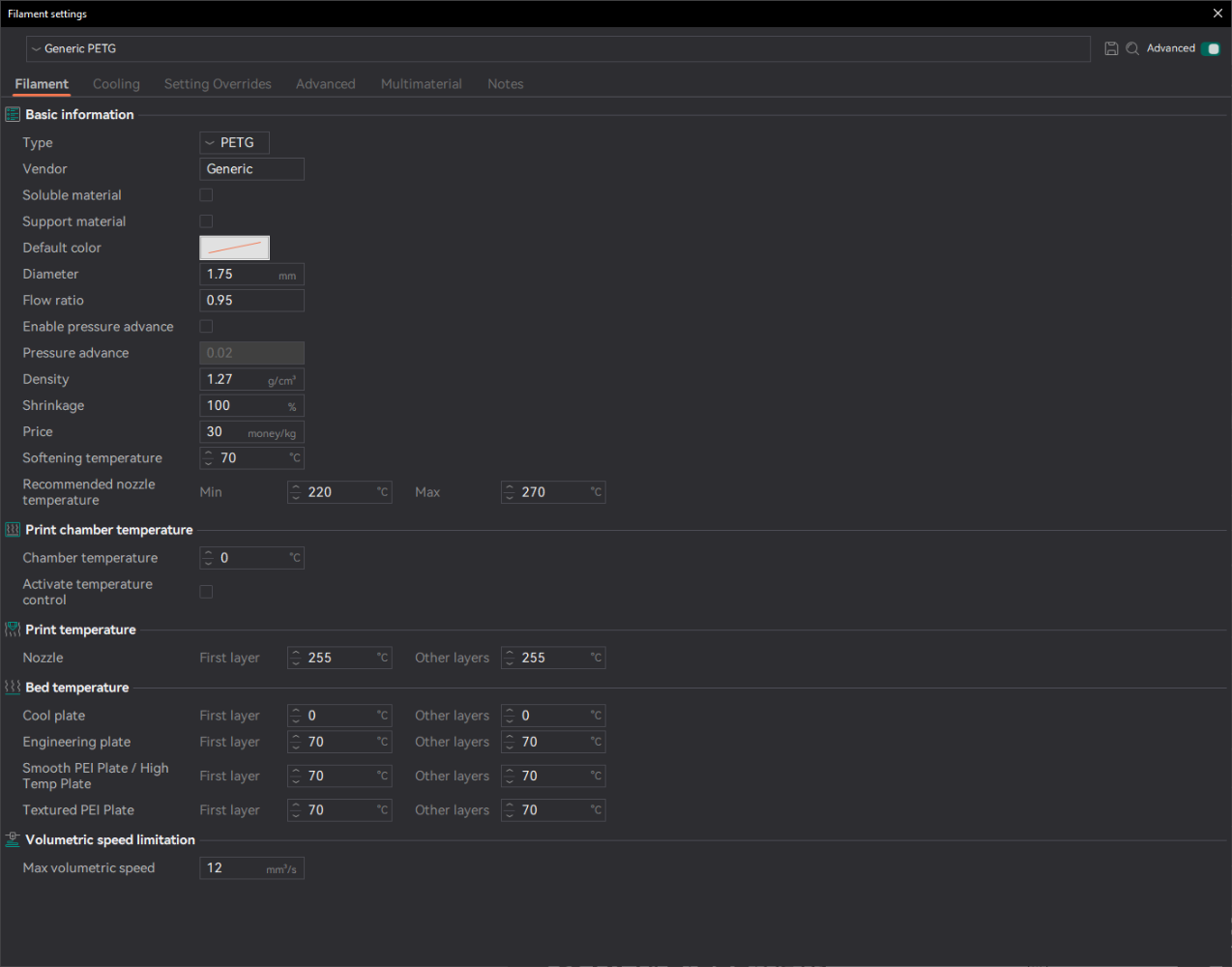Click the Print temperature section icon

coord(13,630)
